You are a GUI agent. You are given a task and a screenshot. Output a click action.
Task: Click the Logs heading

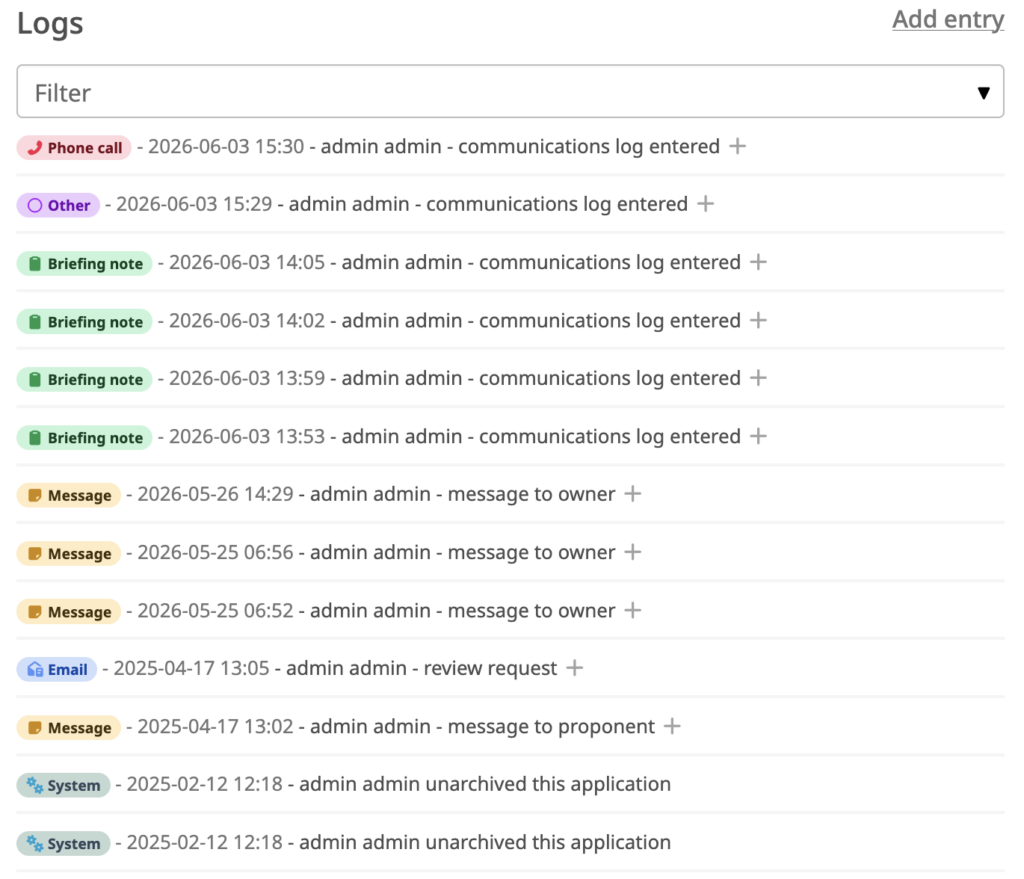point(50,24)
